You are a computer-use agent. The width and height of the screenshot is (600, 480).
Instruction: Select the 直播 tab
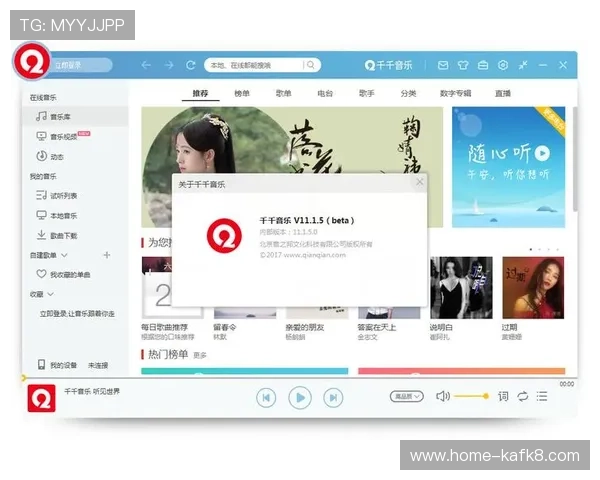503,93
